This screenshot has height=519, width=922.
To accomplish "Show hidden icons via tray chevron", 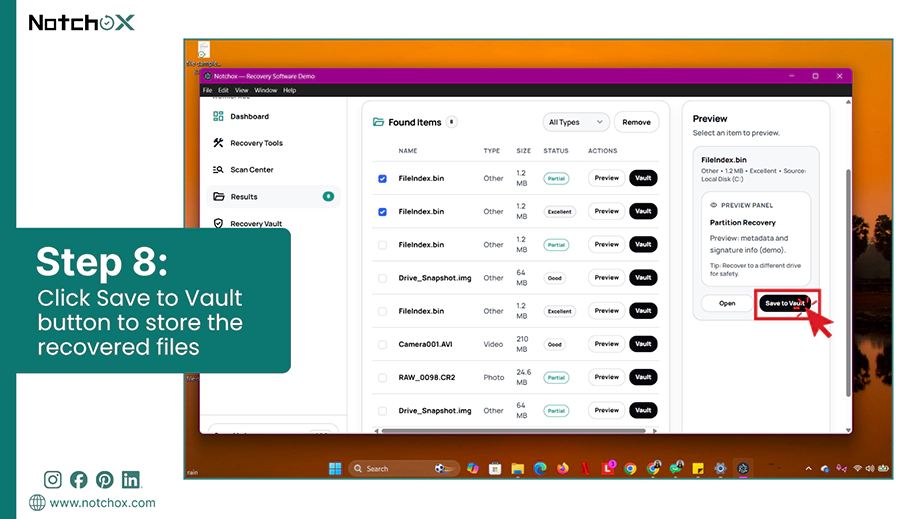I will (x=809, y=468).
